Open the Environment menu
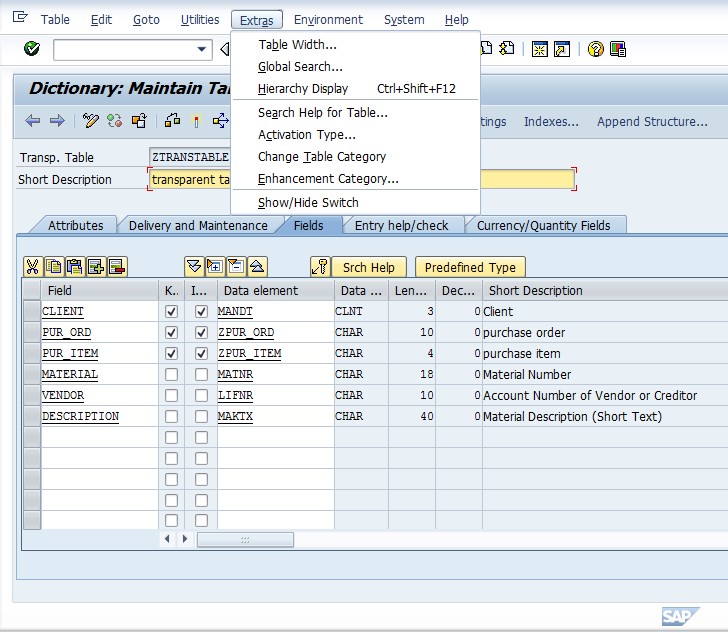 [x=328, y=20]
